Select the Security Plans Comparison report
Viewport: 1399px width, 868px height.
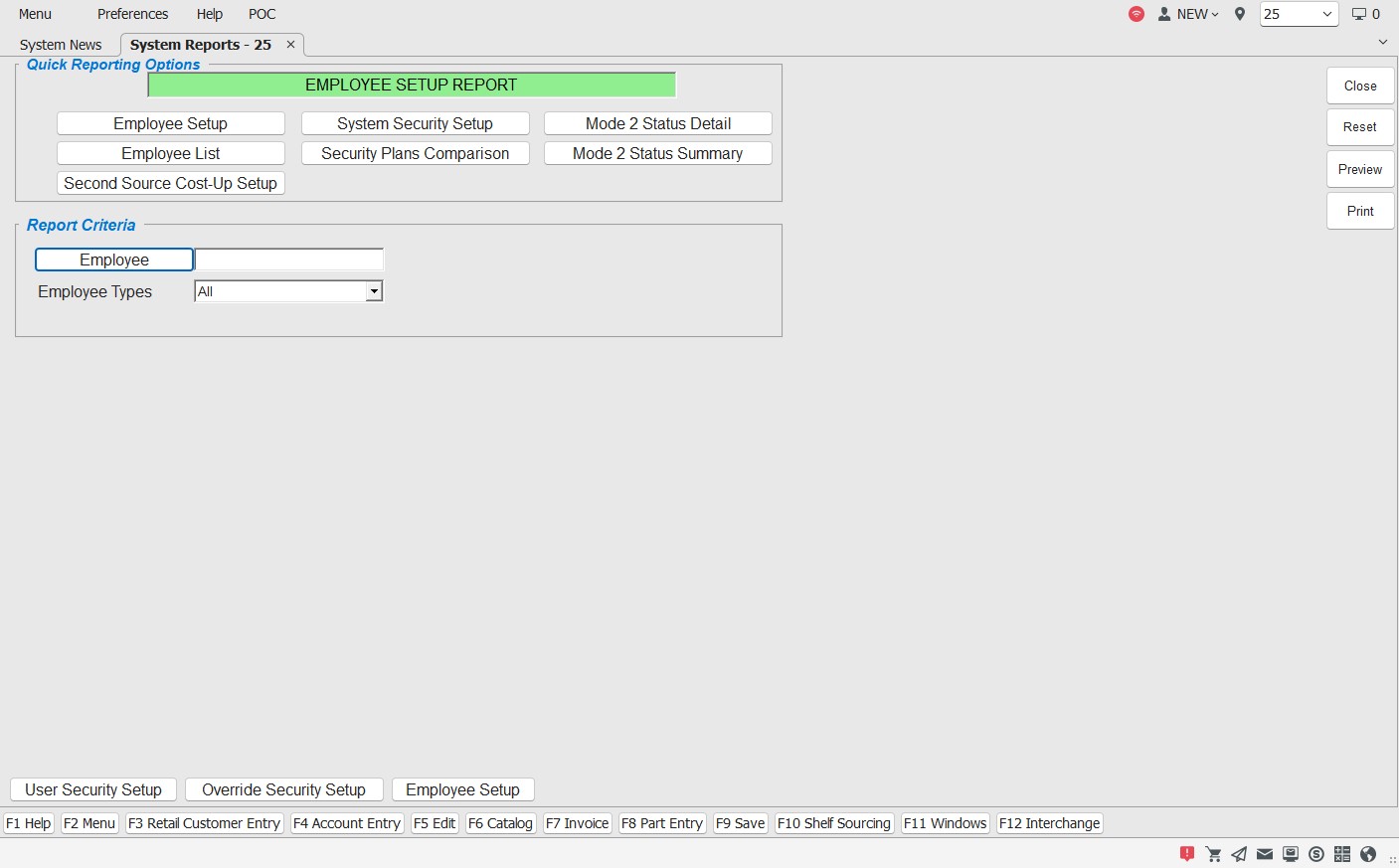415,153
